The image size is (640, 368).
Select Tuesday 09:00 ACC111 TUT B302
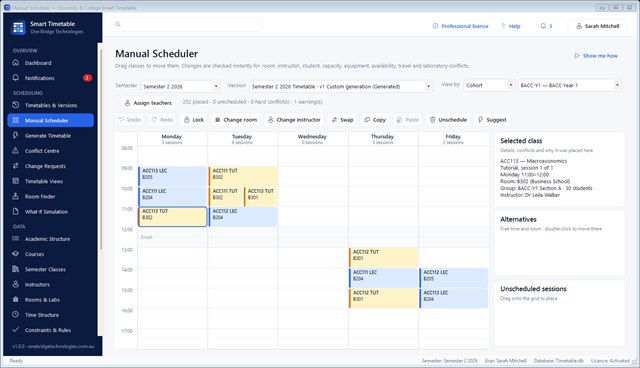pos(243,176)
